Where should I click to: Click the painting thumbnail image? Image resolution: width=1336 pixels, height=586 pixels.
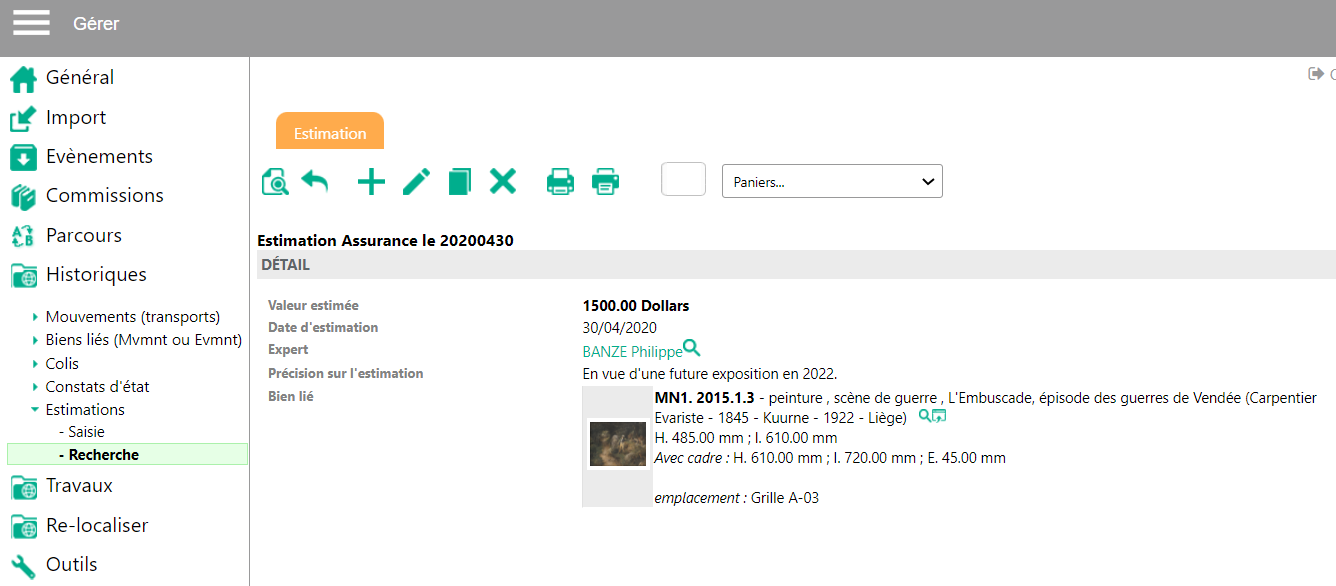pyautogui.click(x=617, y=444)
